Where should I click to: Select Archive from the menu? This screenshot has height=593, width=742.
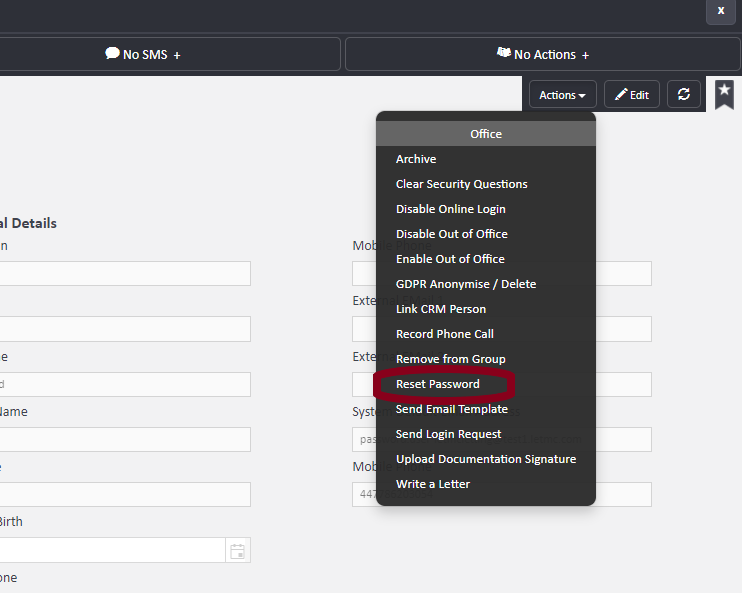(416, 159)
